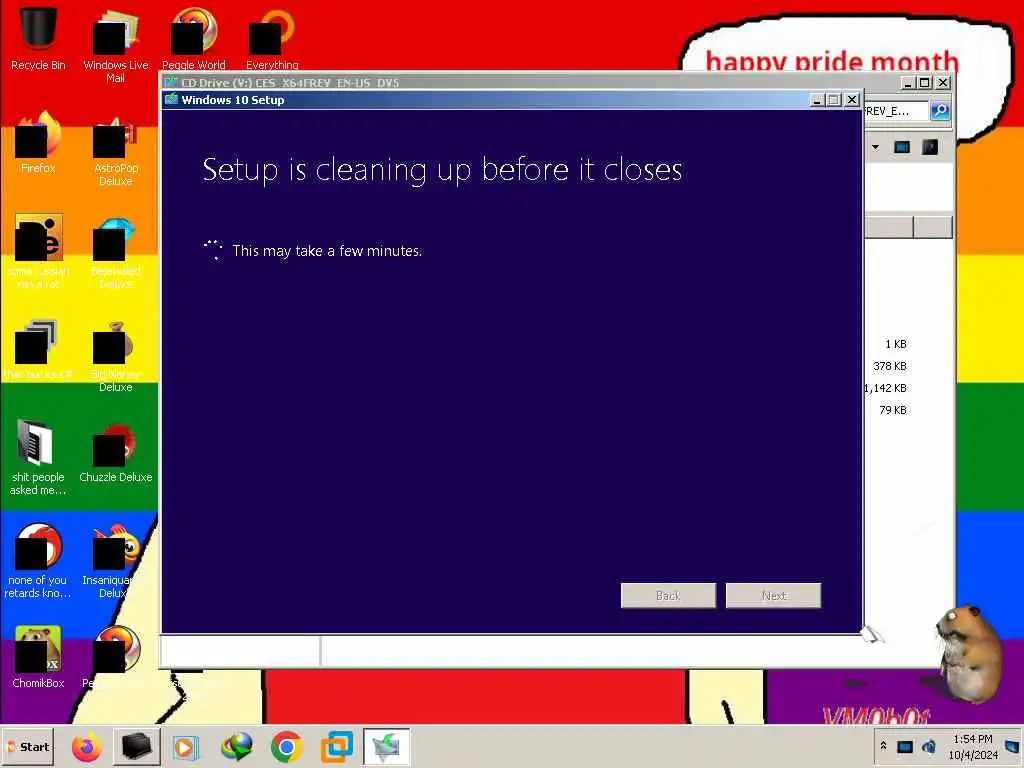Open the 'shit people asked me' folder icon

tap(38, 458)
